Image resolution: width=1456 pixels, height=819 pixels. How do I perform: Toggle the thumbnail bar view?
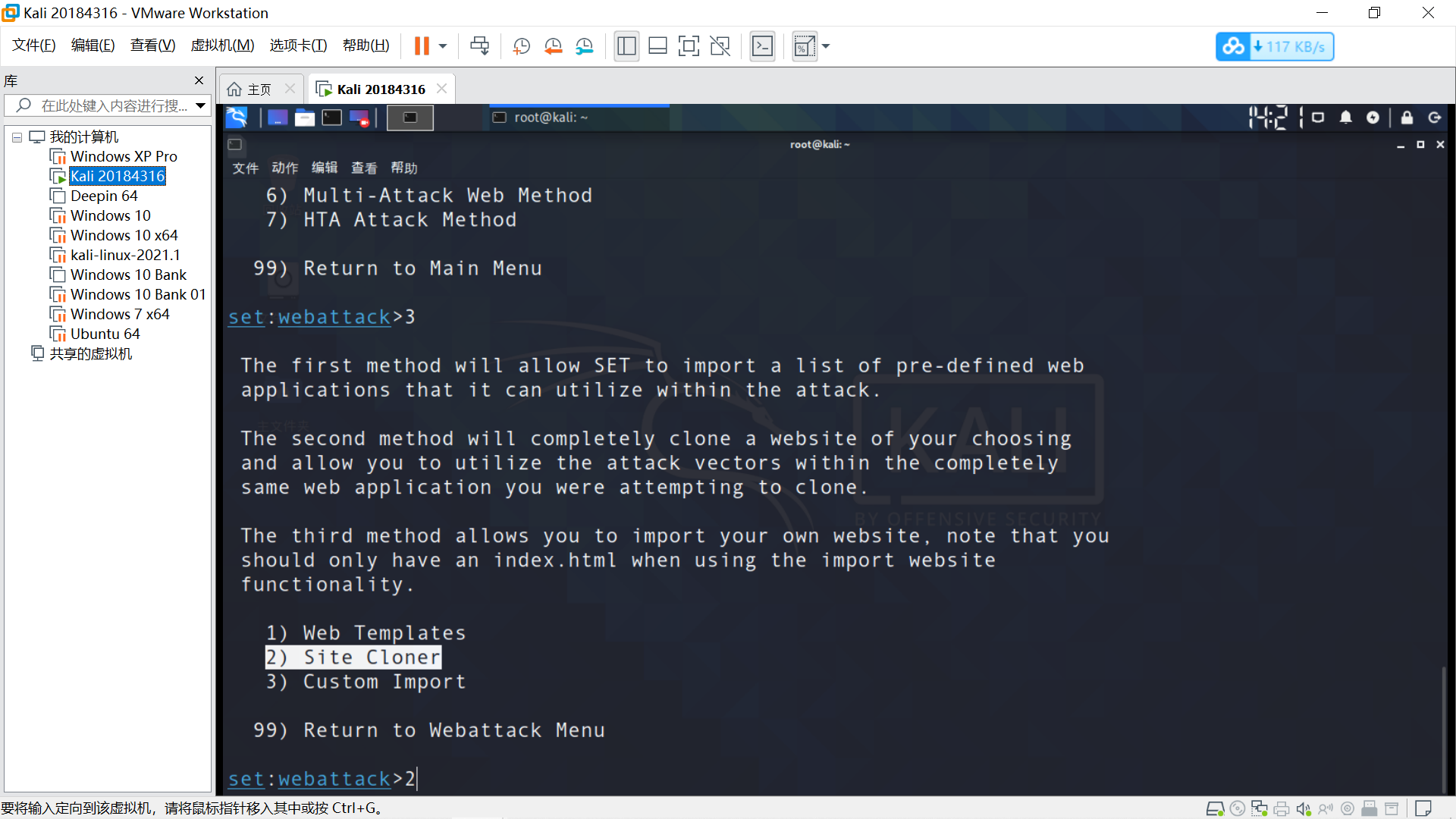click(657, 46)
